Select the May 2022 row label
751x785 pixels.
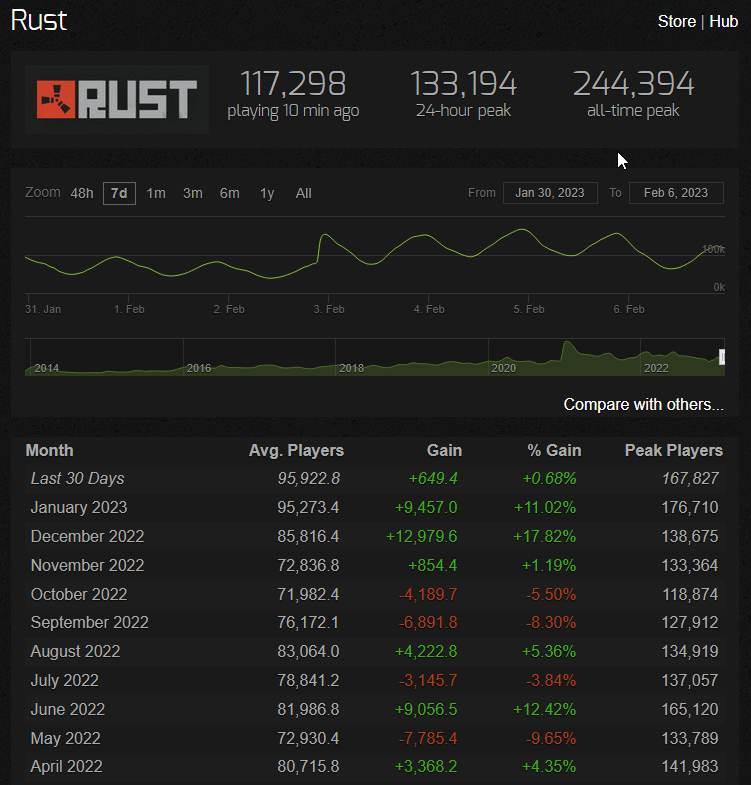point(66,739)
